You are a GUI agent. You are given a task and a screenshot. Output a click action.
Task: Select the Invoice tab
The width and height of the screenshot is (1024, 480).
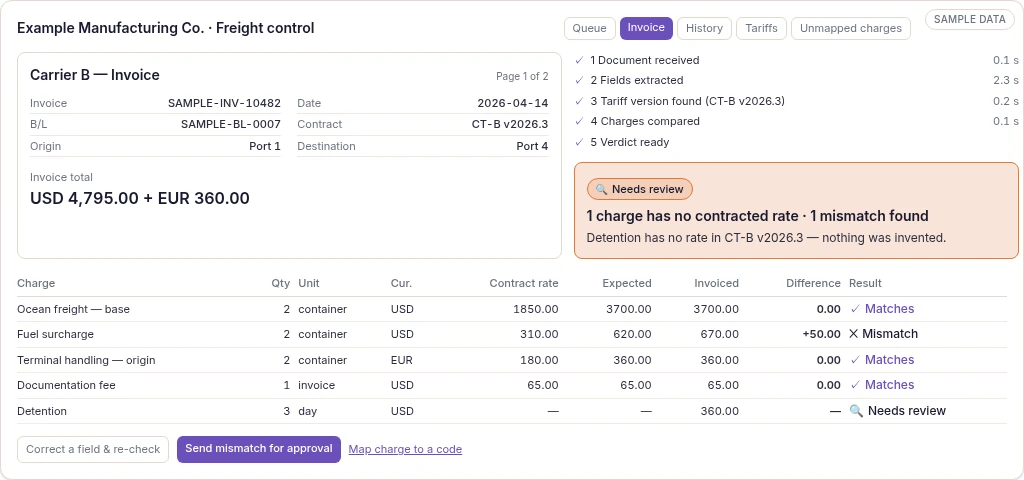(x=646, y=27)
